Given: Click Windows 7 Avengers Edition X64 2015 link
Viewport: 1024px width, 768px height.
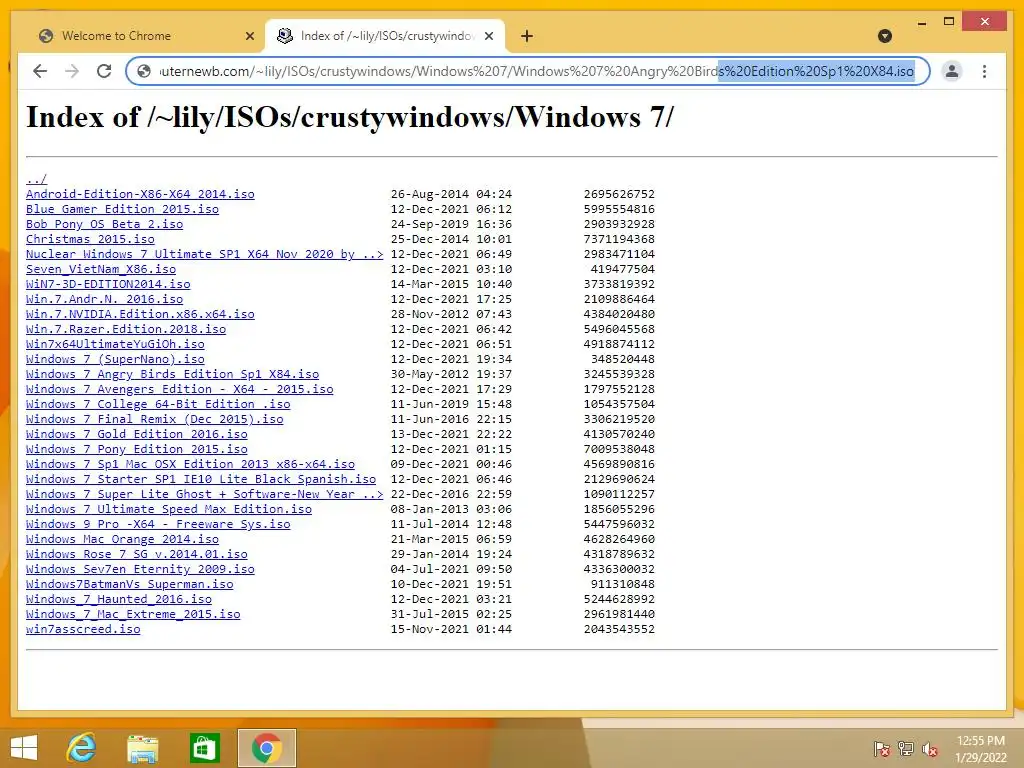Looking at the screenshot, I should tap(180, 389).
